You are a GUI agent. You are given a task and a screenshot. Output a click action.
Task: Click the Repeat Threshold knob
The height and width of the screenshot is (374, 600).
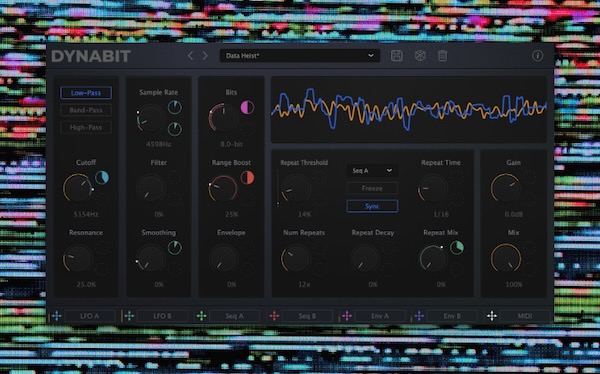(296, 188)
